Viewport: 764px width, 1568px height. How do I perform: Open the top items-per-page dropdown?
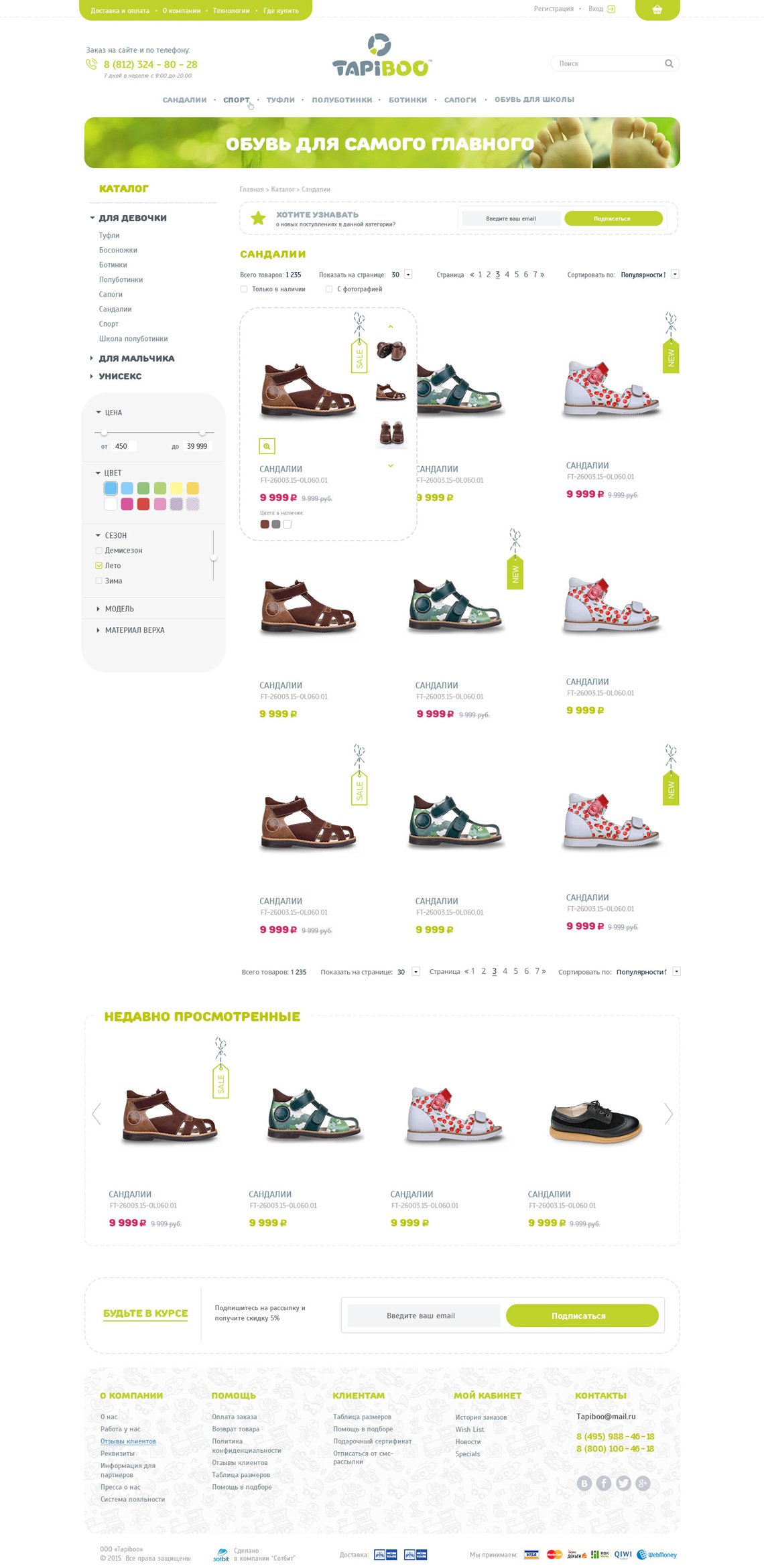click(408, 275)
